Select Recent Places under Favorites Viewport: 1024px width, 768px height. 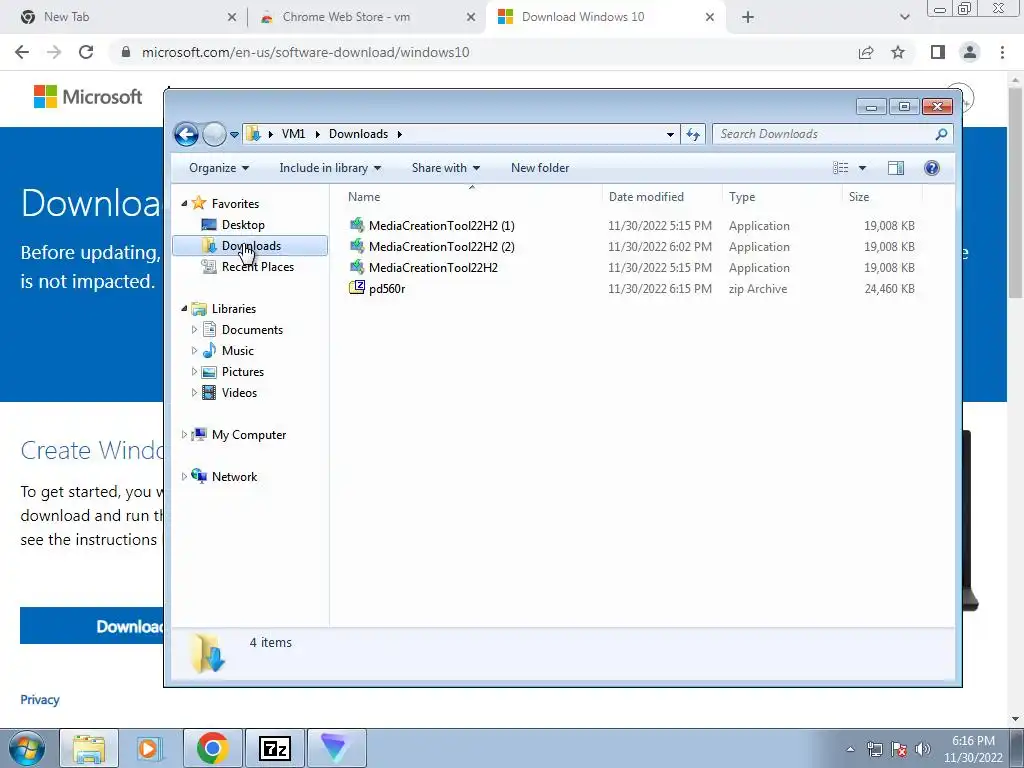click(257, 266)
